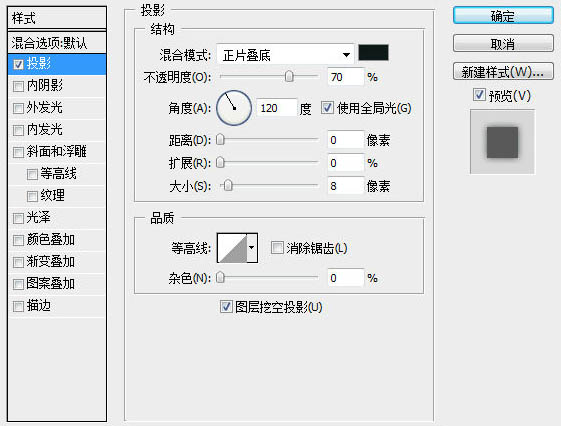Enable the 图案叠加 checkbox
This screenshot has height=426, width=561.
pos(18,284)
